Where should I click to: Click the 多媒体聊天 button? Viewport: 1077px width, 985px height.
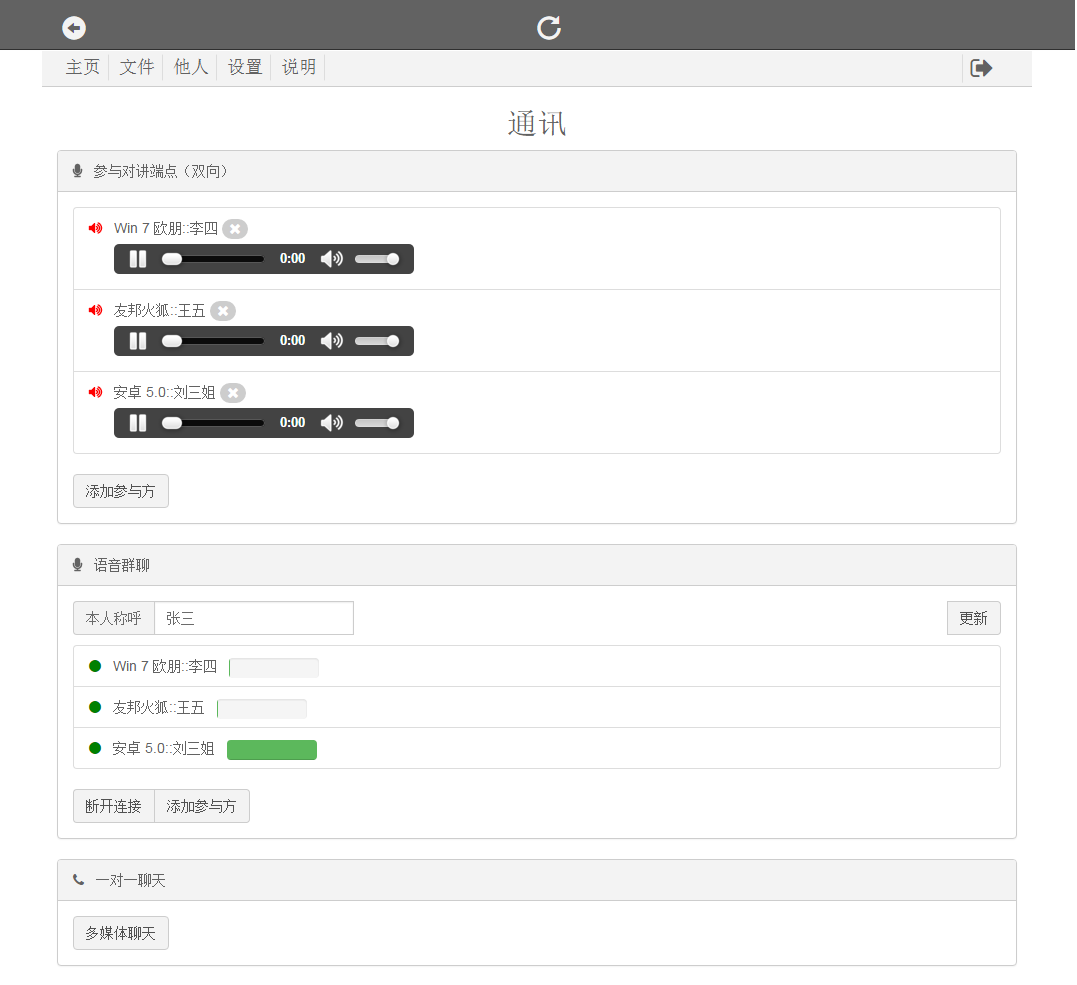coord(121,933)
